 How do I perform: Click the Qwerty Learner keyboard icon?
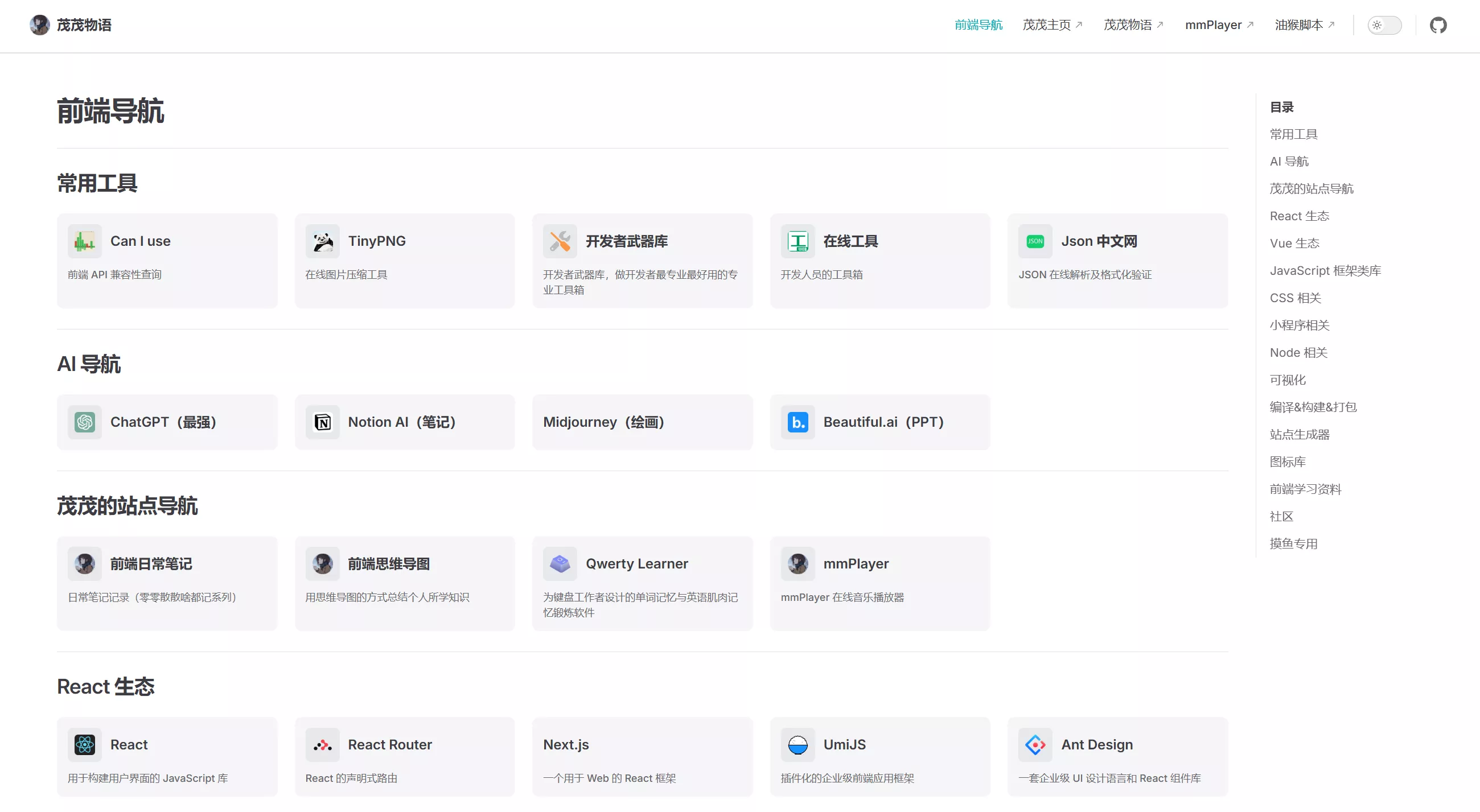click(560, 564)
